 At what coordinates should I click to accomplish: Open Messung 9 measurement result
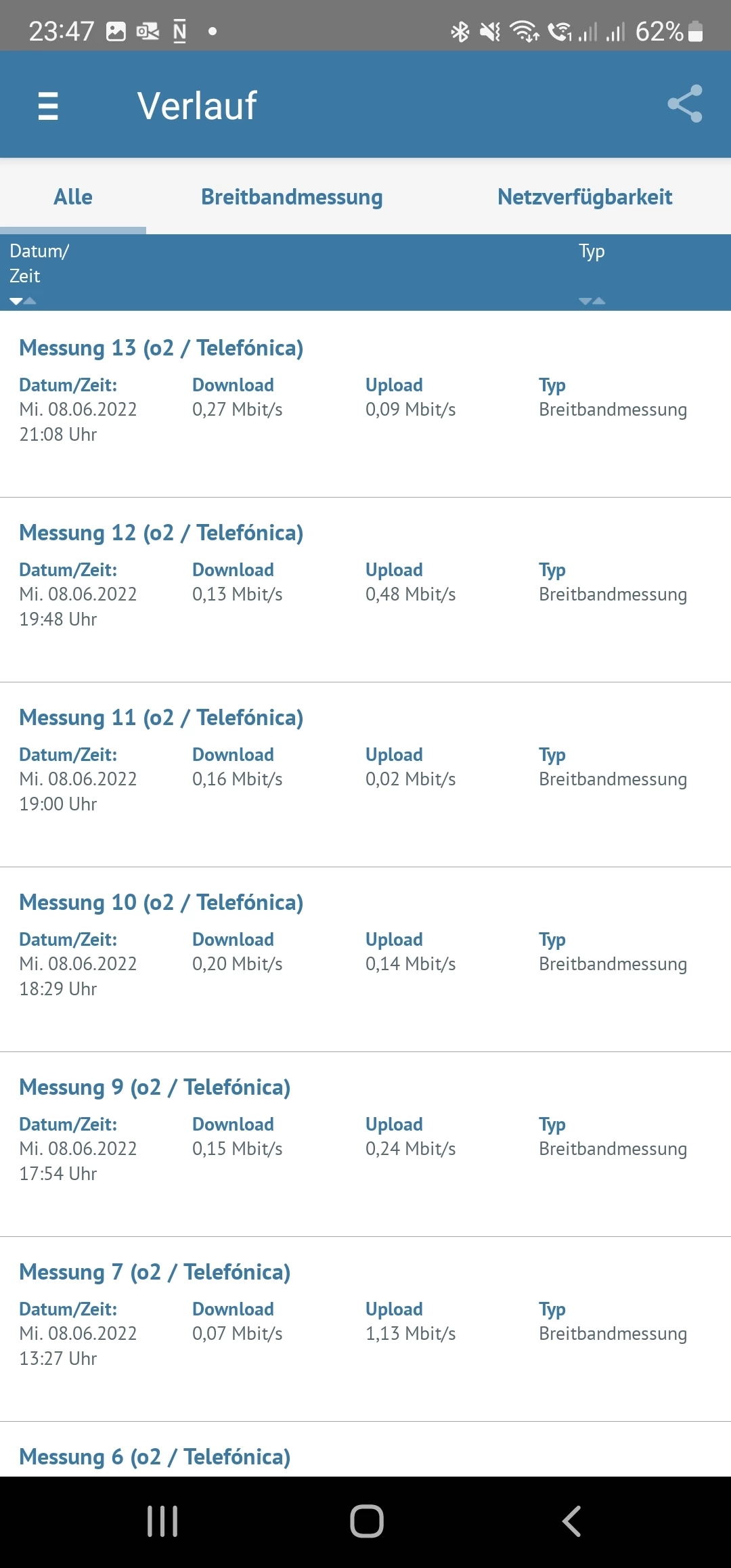coord(155,1087)
